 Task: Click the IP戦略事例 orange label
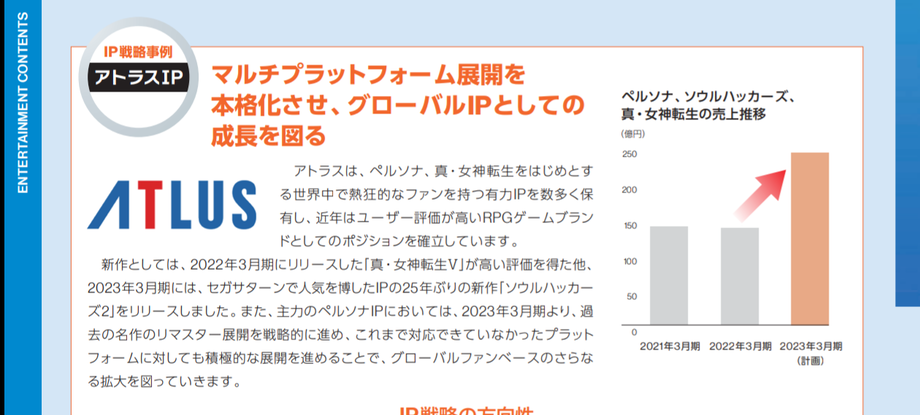[138, 51]
